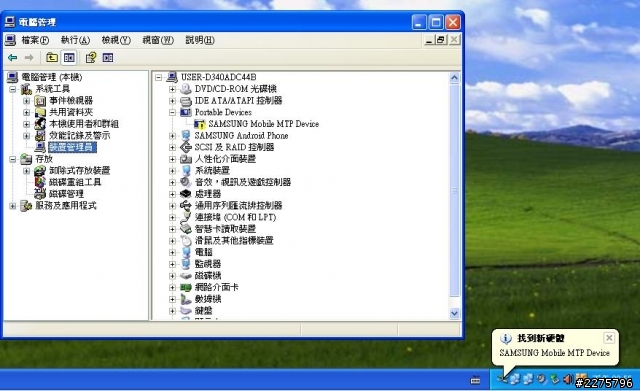Select 人性化介面裝置 category
Image resolution: width=640 pixels, height=391 pixels.
(x=225, y=159)
